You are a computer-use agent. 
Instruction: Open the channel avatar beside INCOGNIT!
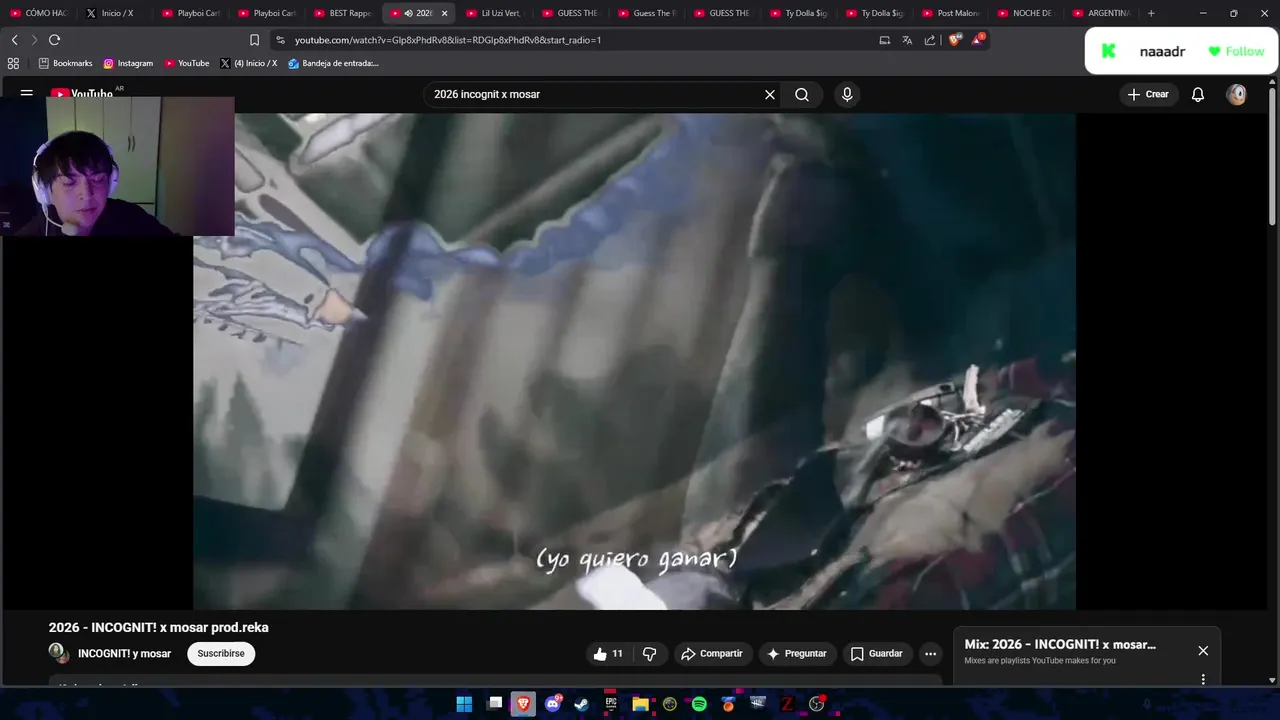(x=59, y=653)
